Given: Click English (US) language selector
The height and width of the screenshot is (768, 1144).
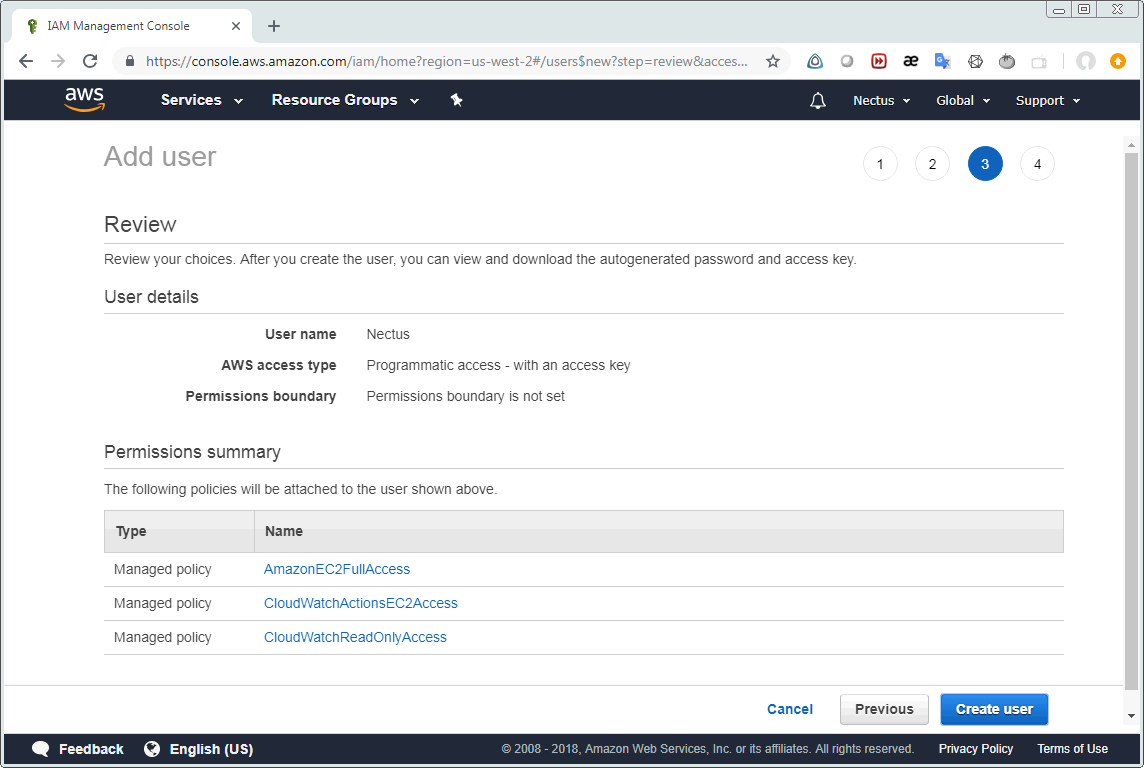Looking at the screenshot, I should pyautogui.click(x=211, y=749).
